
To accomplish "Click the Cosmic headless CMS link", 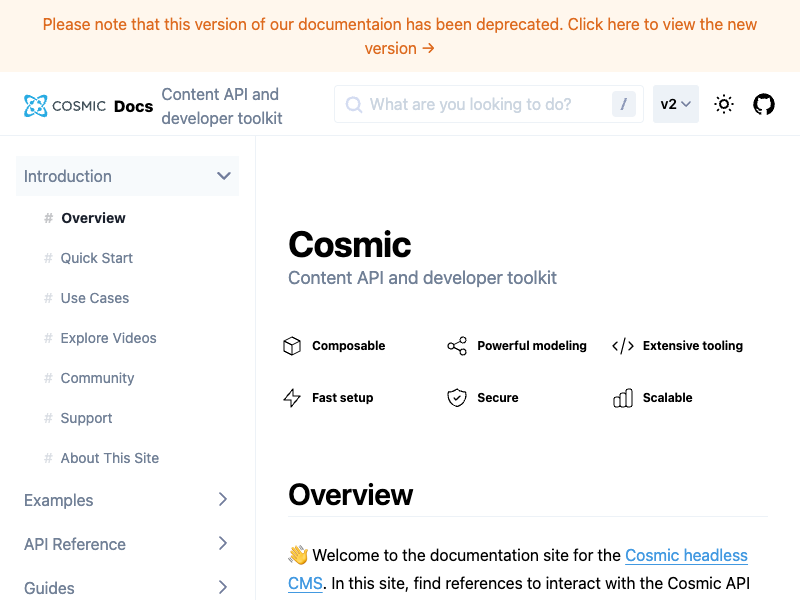I will click(686, 555).
